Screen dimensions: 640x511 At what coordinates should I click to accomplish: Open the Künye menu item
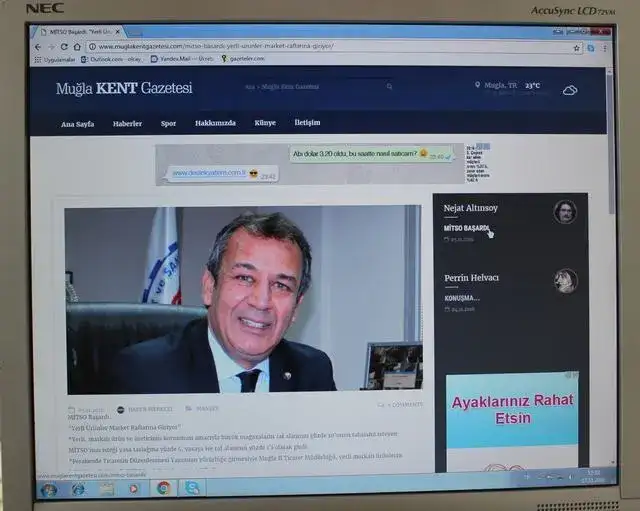point(265,123)
